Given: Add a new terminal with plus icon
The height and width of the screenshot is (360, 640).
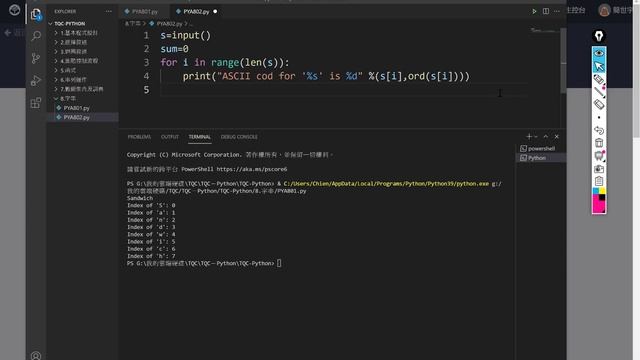Looking at the screenshot, I should click(529, 137).
